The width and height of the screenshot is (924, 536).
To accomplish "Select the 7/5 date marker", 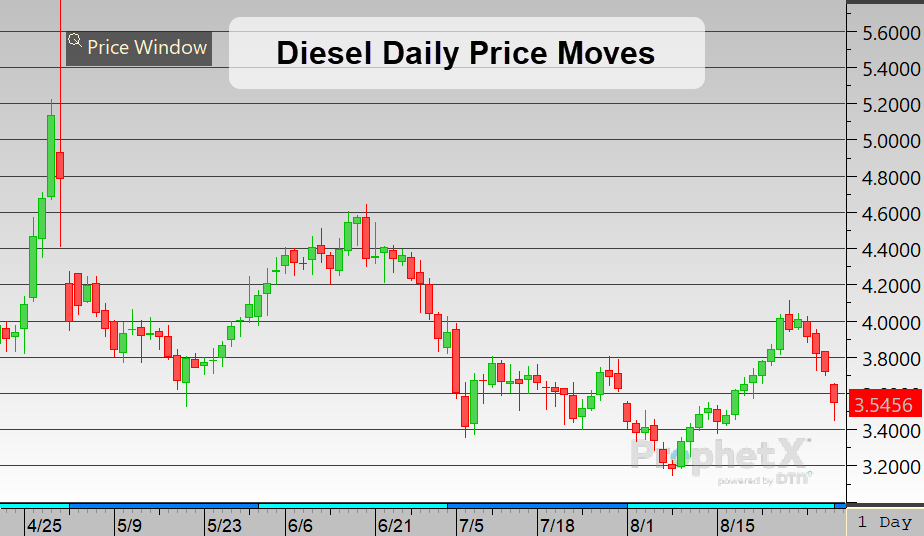I will (x=470, y=524).
